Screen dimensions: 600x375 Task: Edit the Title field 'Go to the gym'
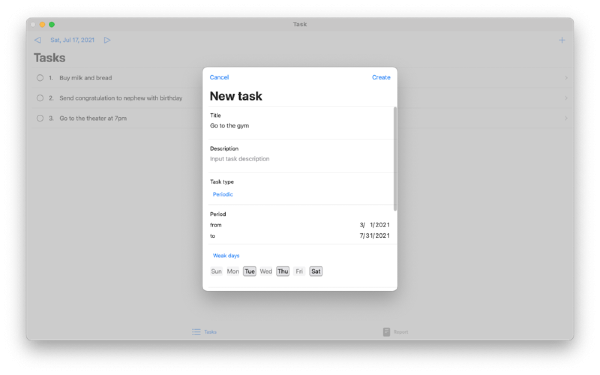tap(300, 126)
